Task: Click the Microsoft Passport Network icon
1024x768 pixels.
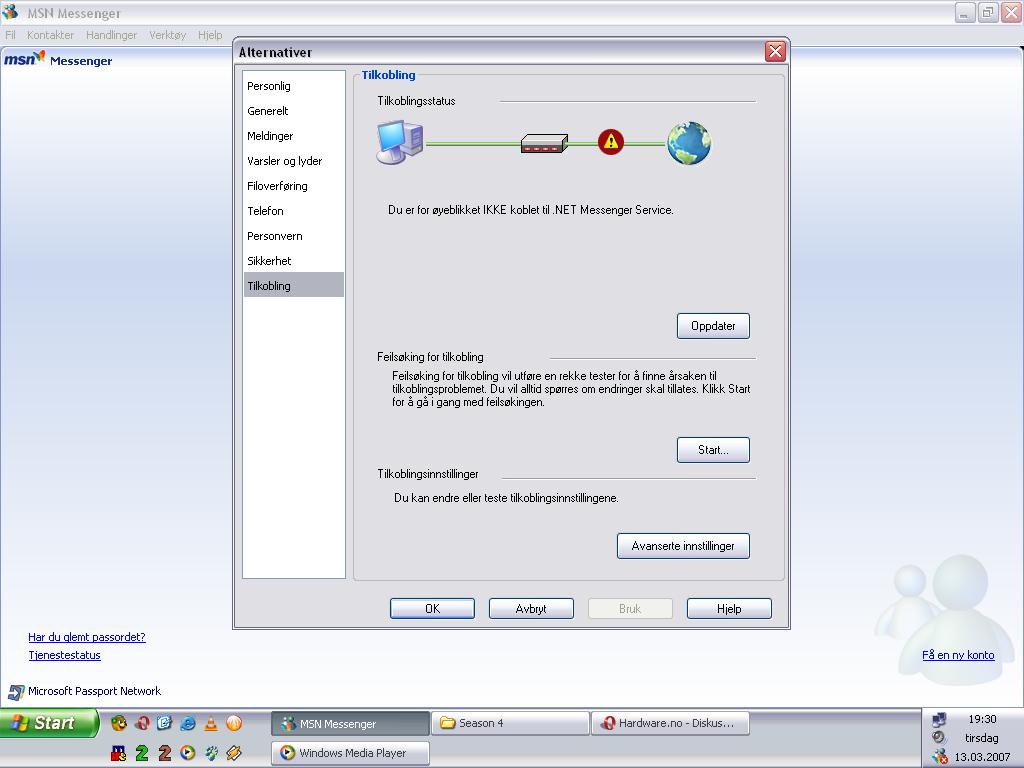Action: coord(16,692)
